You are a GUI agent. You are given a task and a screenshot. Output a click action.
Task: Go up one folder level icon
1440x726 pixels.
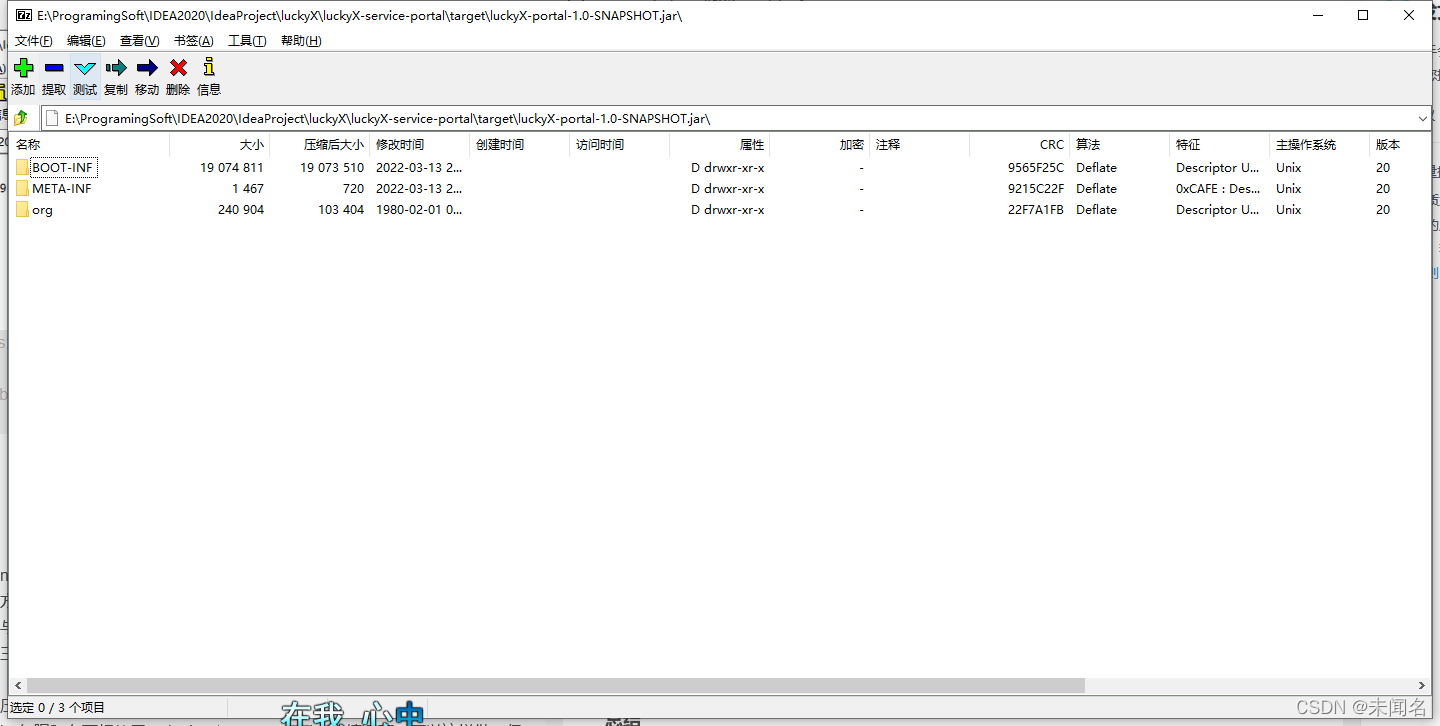(x=20, y=118)
